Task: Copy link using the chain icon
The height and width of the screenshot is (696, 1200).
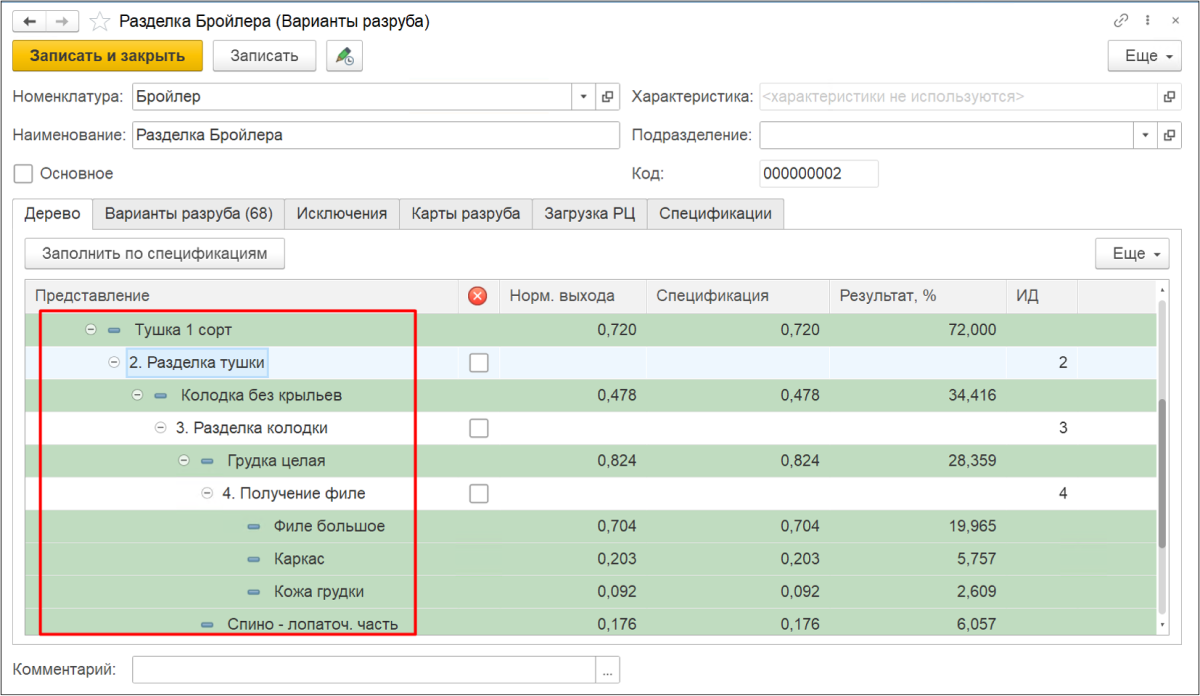Action: pyautogui.click(x=1121, y=21)
